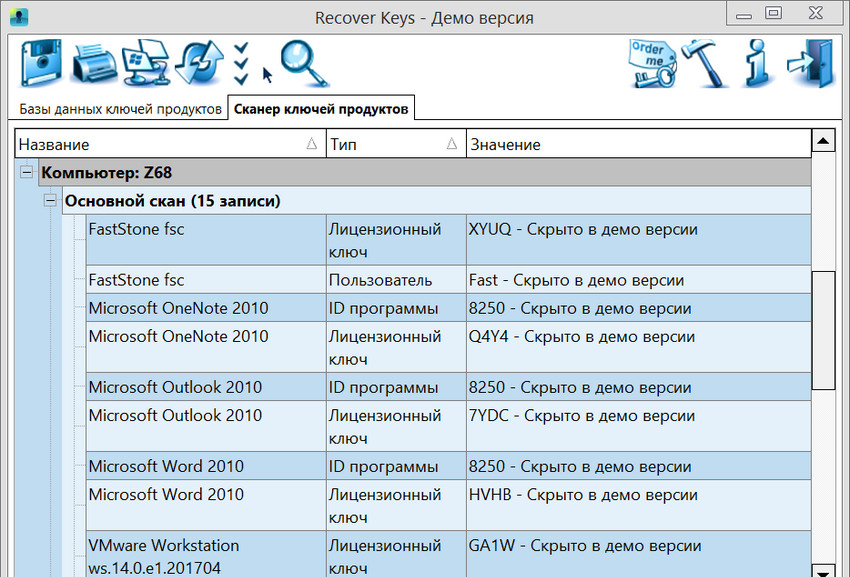Viewport: 850px width, 577px height.
Task: Select the Сканер ключей продуктов tab
Action: pos(321,109)
